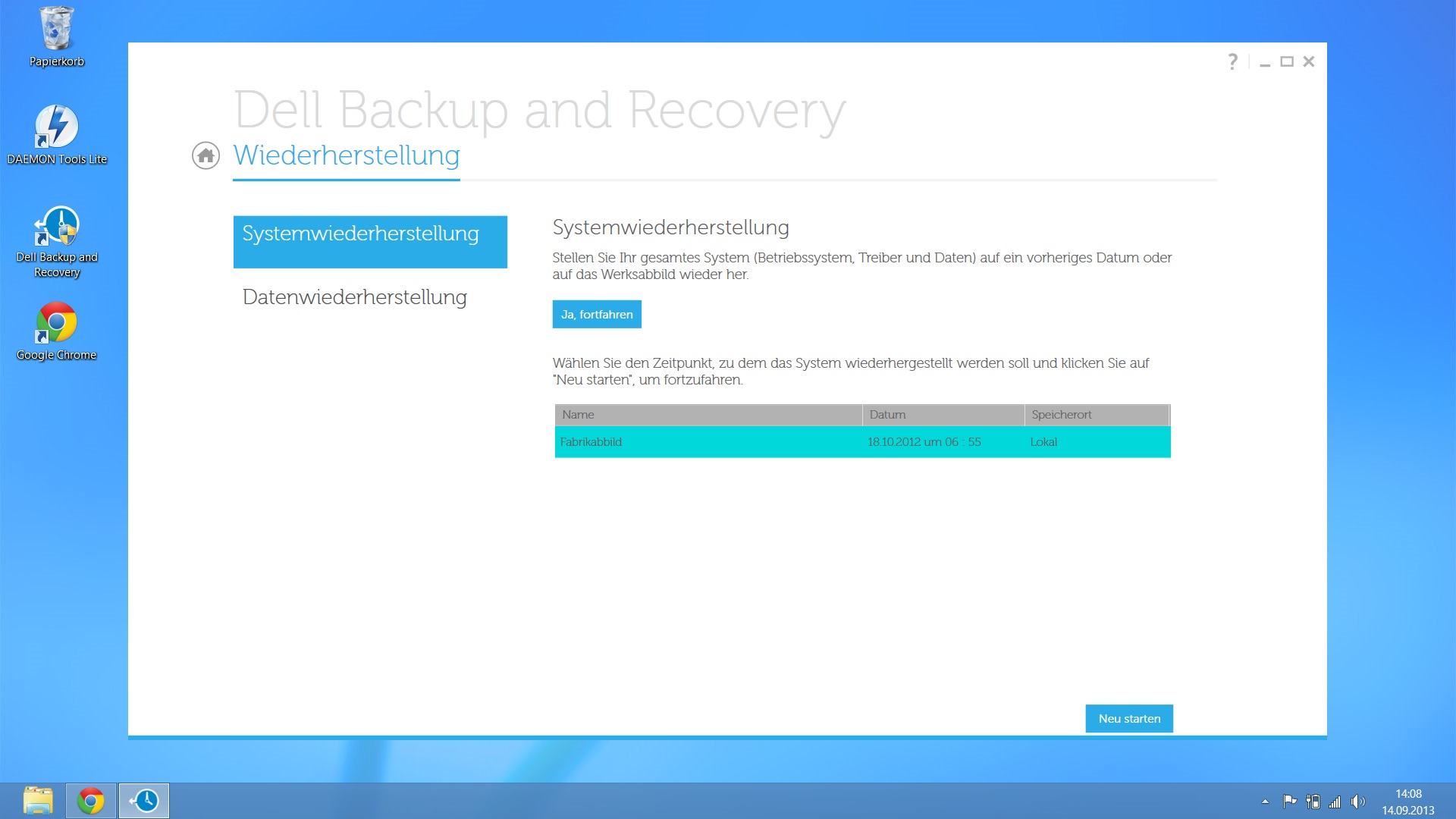Click the taskbar clock showing 14:08
Viewport: 1456px width, 819px height.
(1408, 802)
